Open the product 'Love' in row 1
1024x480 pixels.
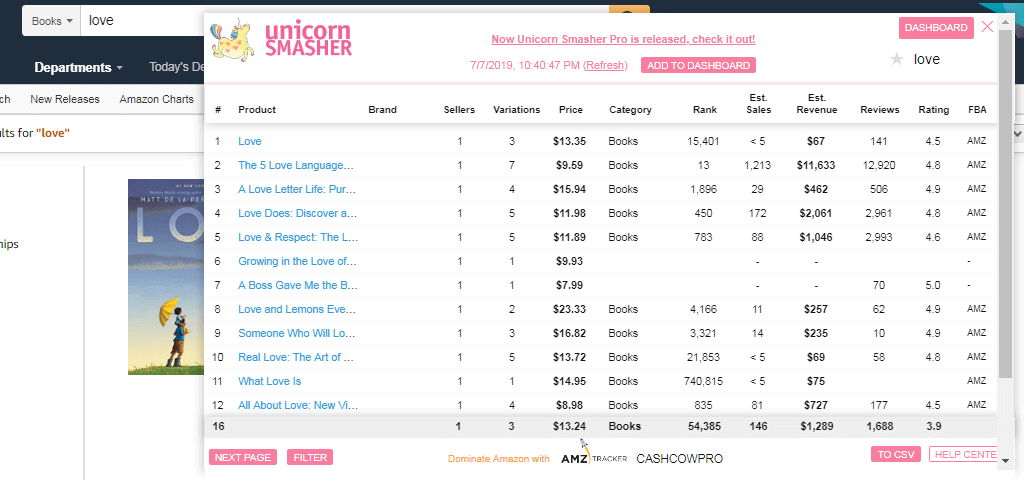pyautogui.click(x=249, y=141)
